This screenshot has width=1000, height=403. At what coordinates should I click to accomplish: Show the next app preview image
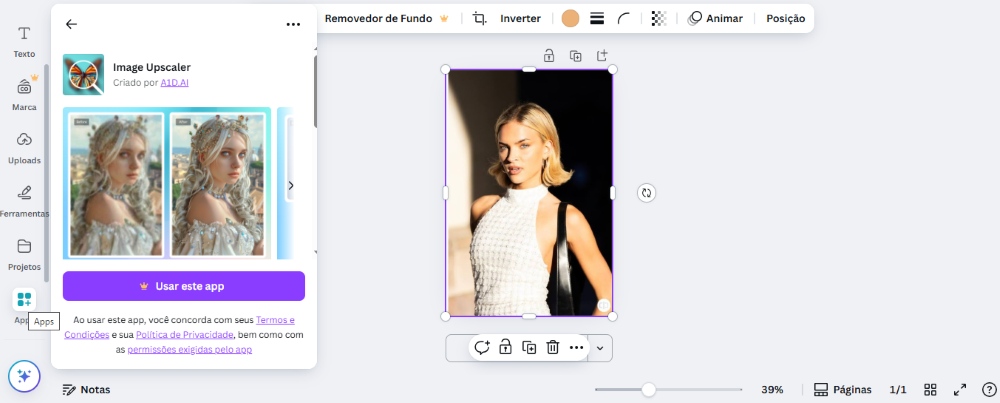click(x=291, y=186)
